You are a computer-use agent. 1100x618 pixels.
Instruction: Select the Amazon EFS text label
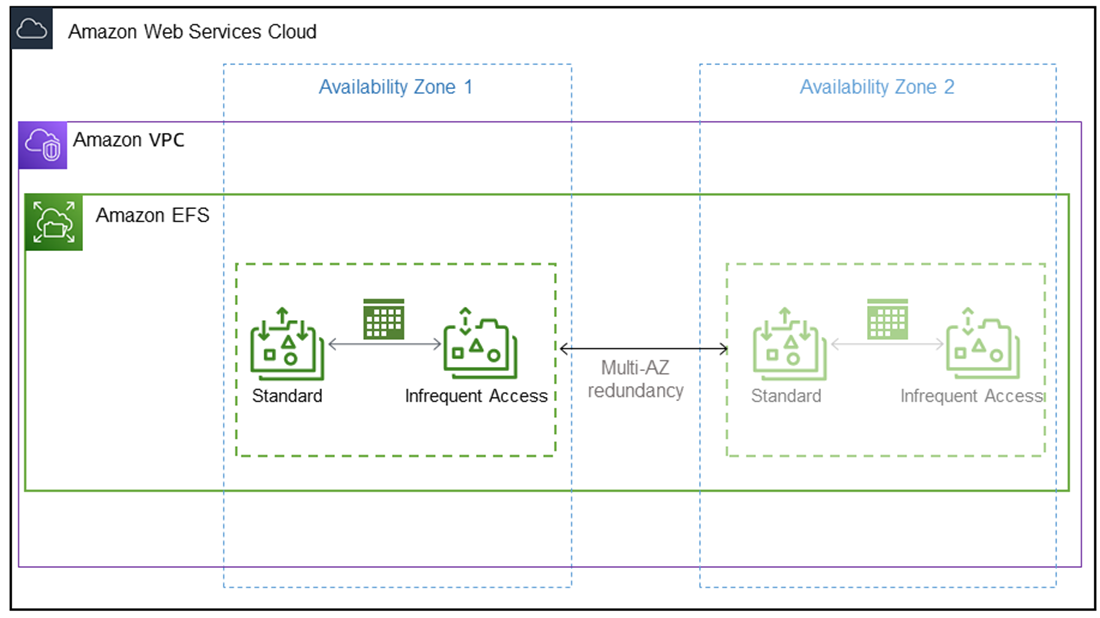[152, 215]
